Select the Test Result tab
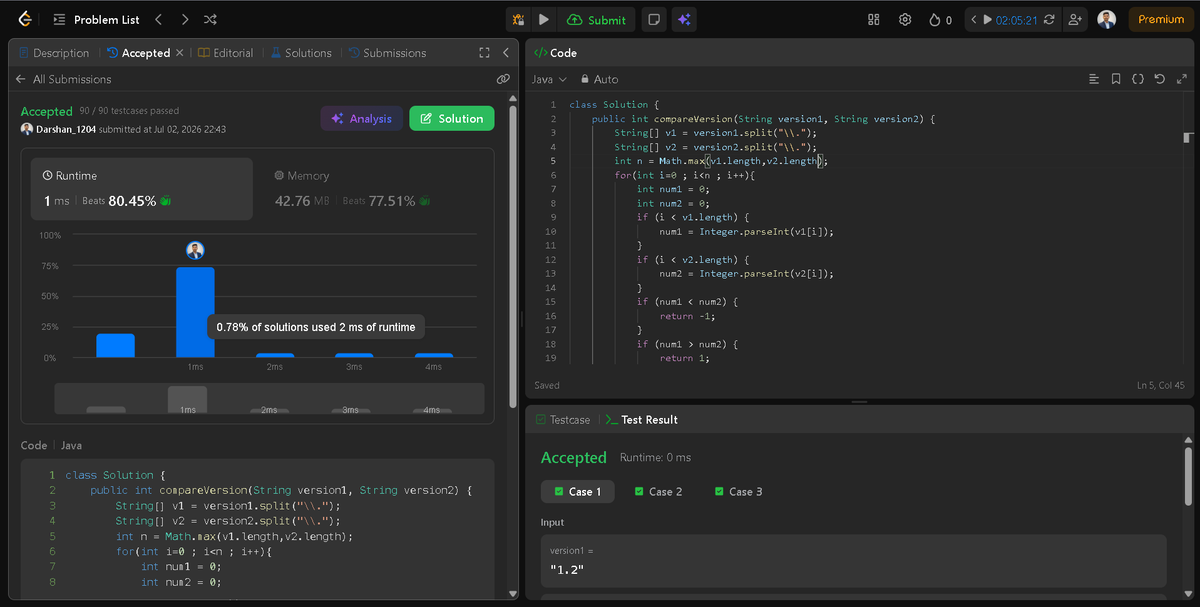The height and width of the screenshot is (607, 1200). coord(641,420)
